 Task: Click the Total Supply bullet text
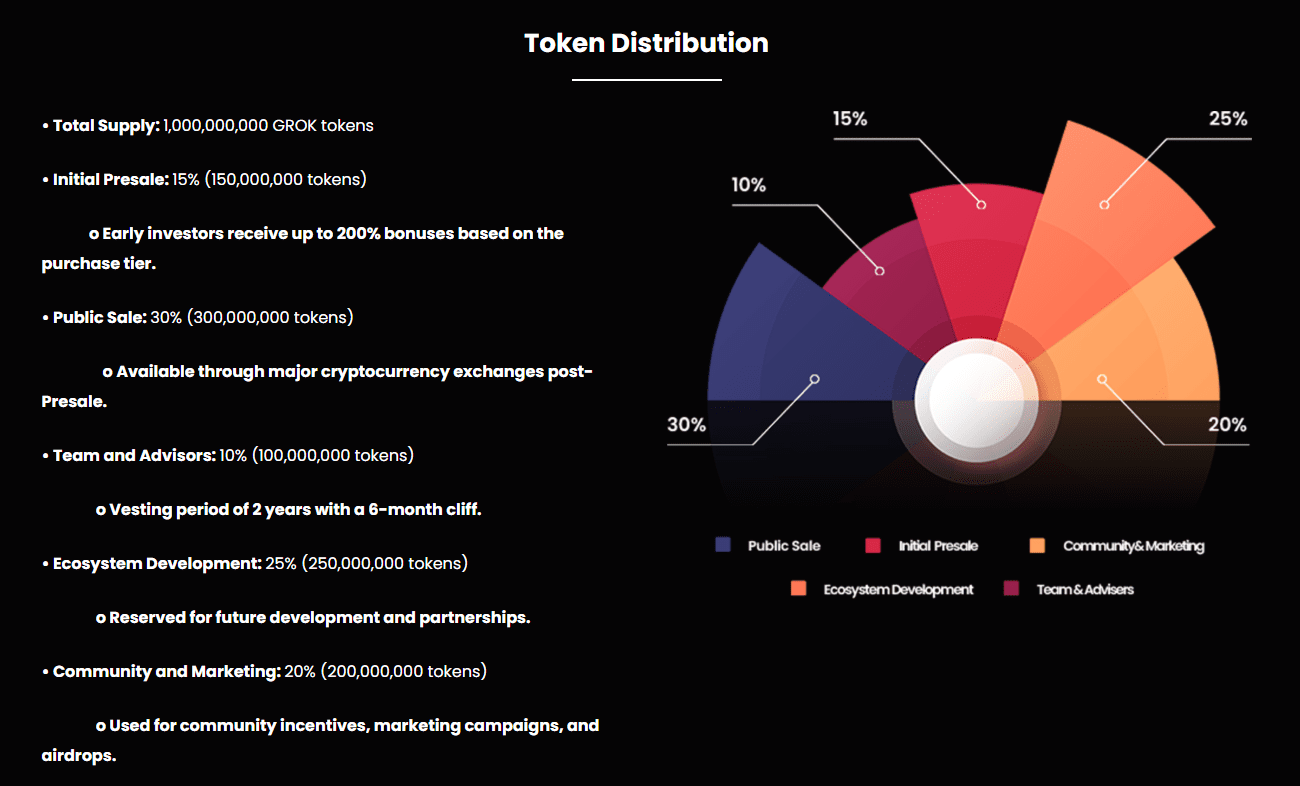click(213, 126)
